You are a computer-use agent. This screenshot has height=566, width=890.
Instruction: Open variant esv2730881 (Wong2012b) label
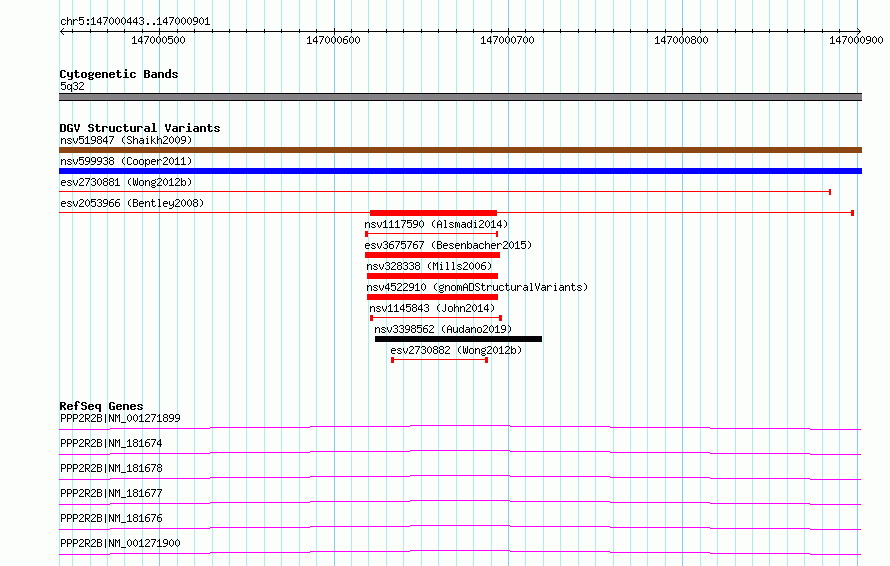click(126, 182)
